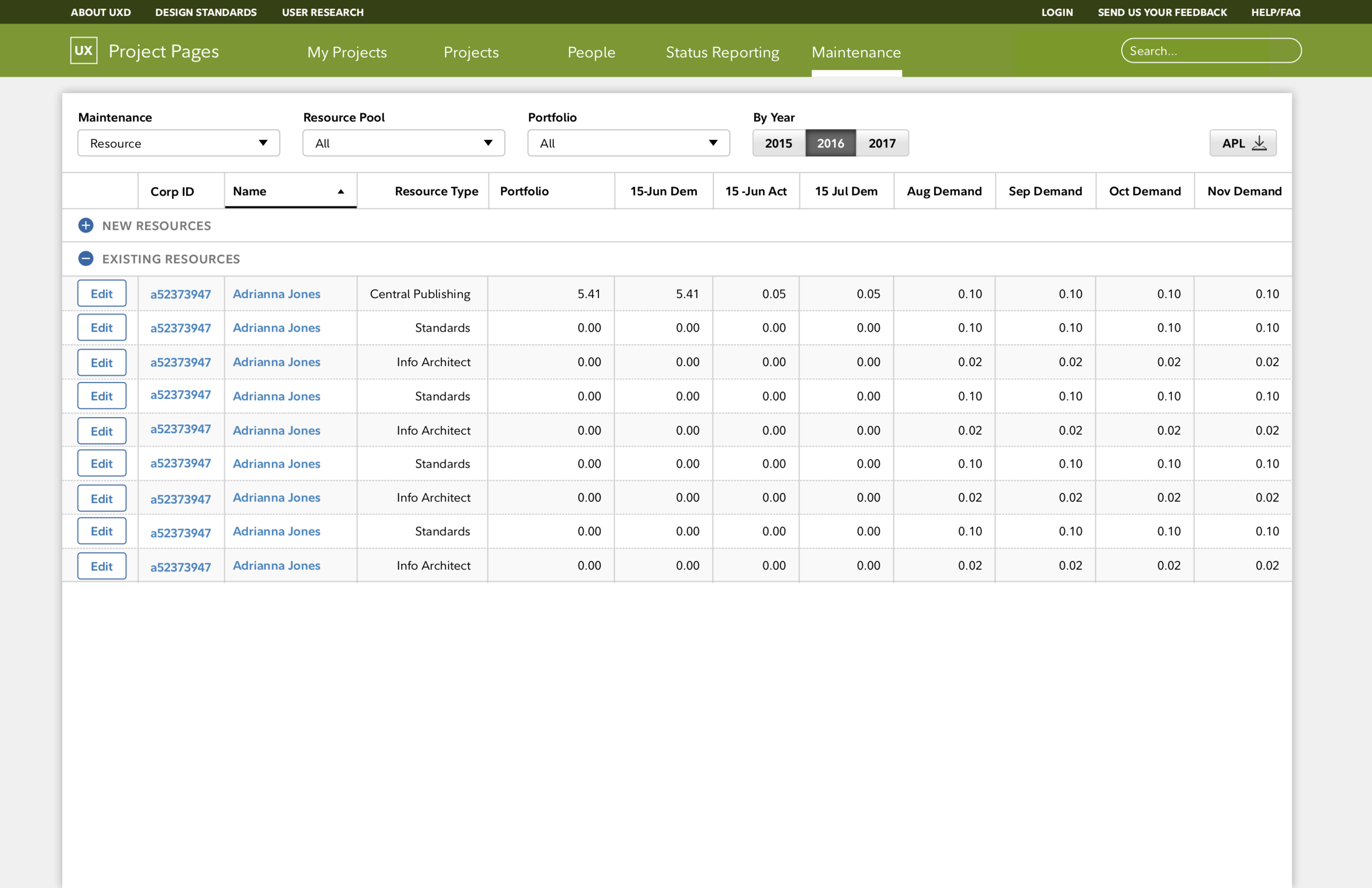
Task: Click Edit on the Central Publishing row
Action: 102,294
